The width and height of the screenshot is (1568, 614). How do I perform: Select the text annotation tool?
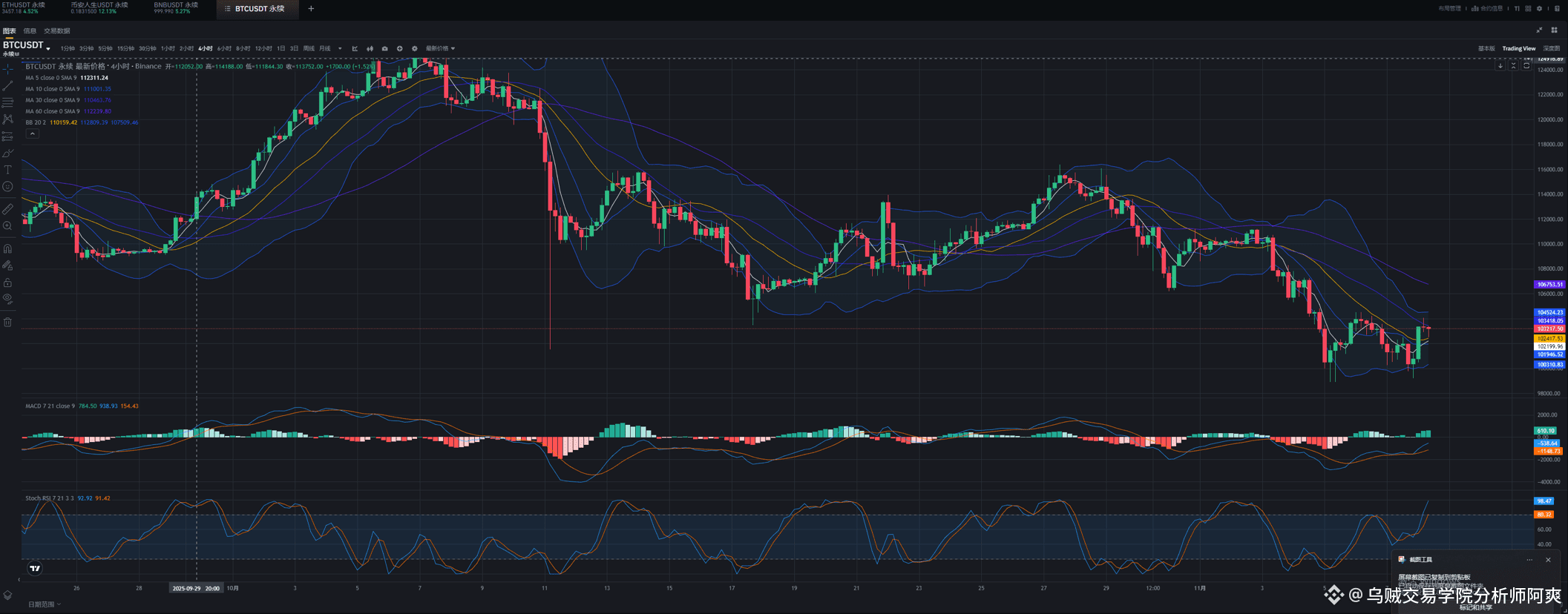coord(7,170)
